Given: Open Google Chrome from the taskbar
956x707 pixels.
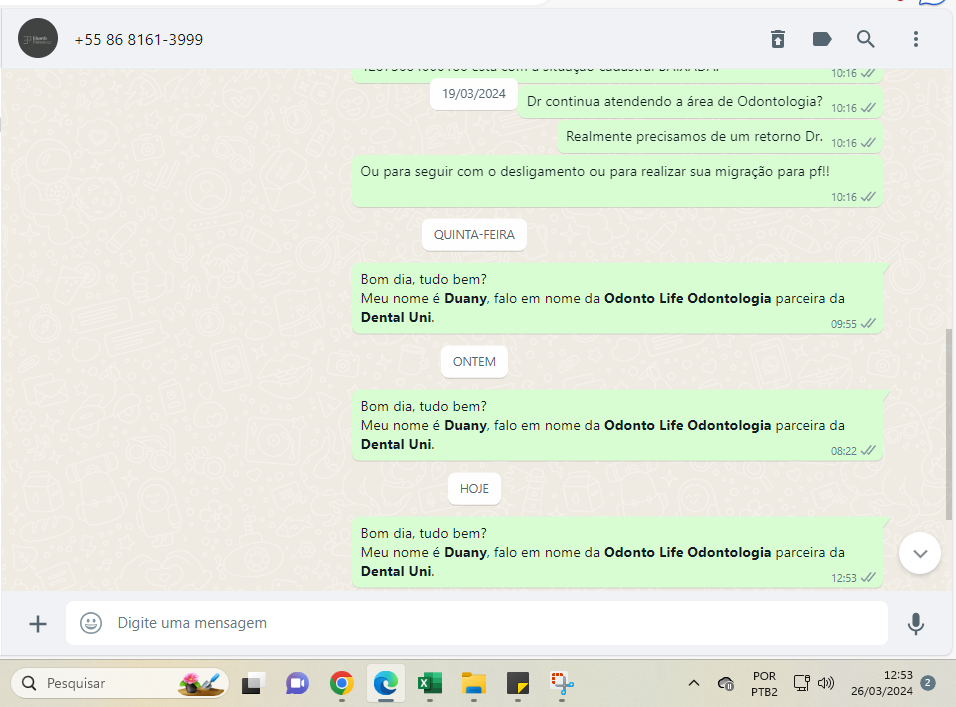Looking at the screenshot, I should tap(341, 683).
